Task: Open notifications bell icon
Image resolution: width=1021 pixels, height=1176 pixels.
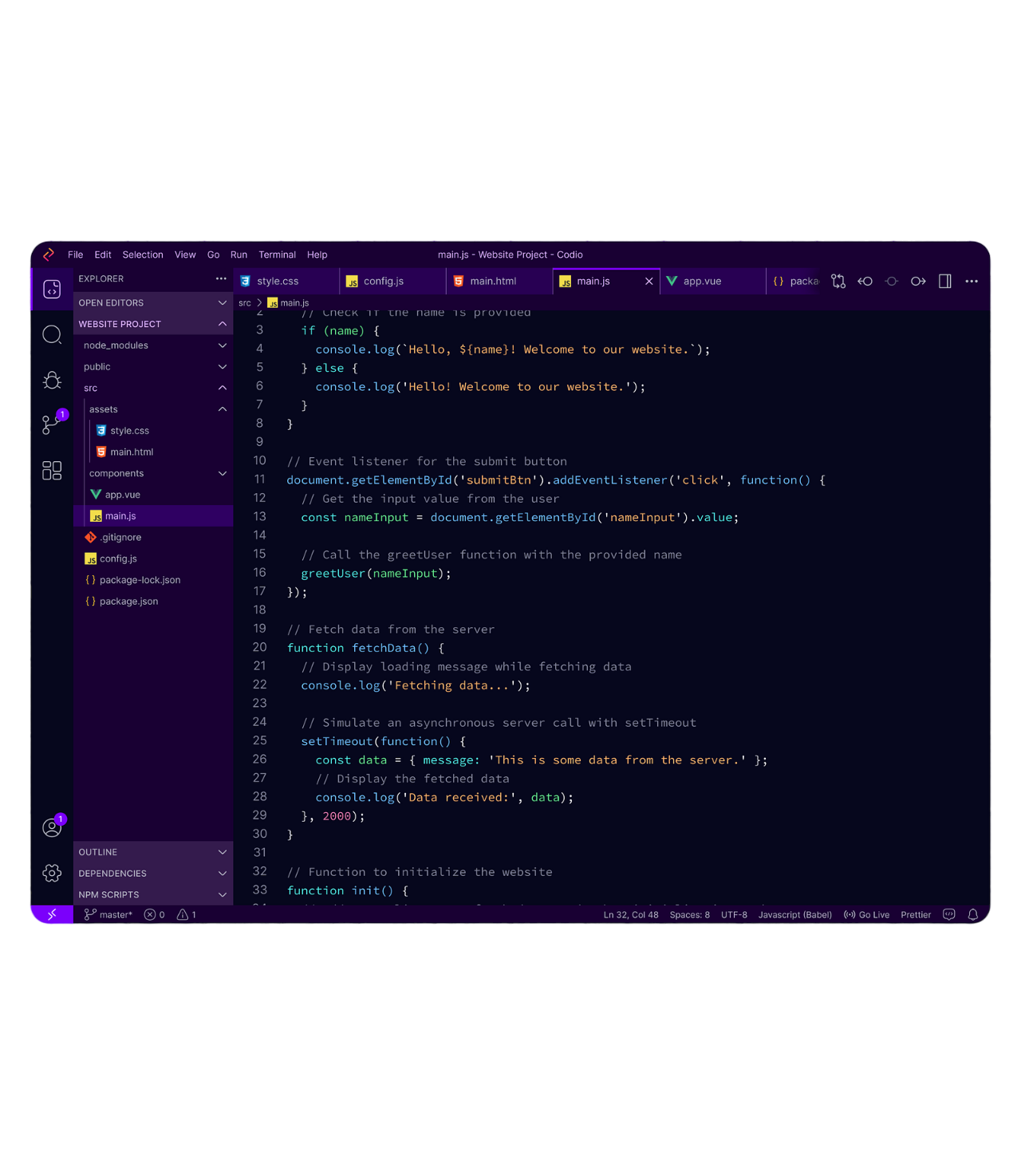Action: [973, 914]
